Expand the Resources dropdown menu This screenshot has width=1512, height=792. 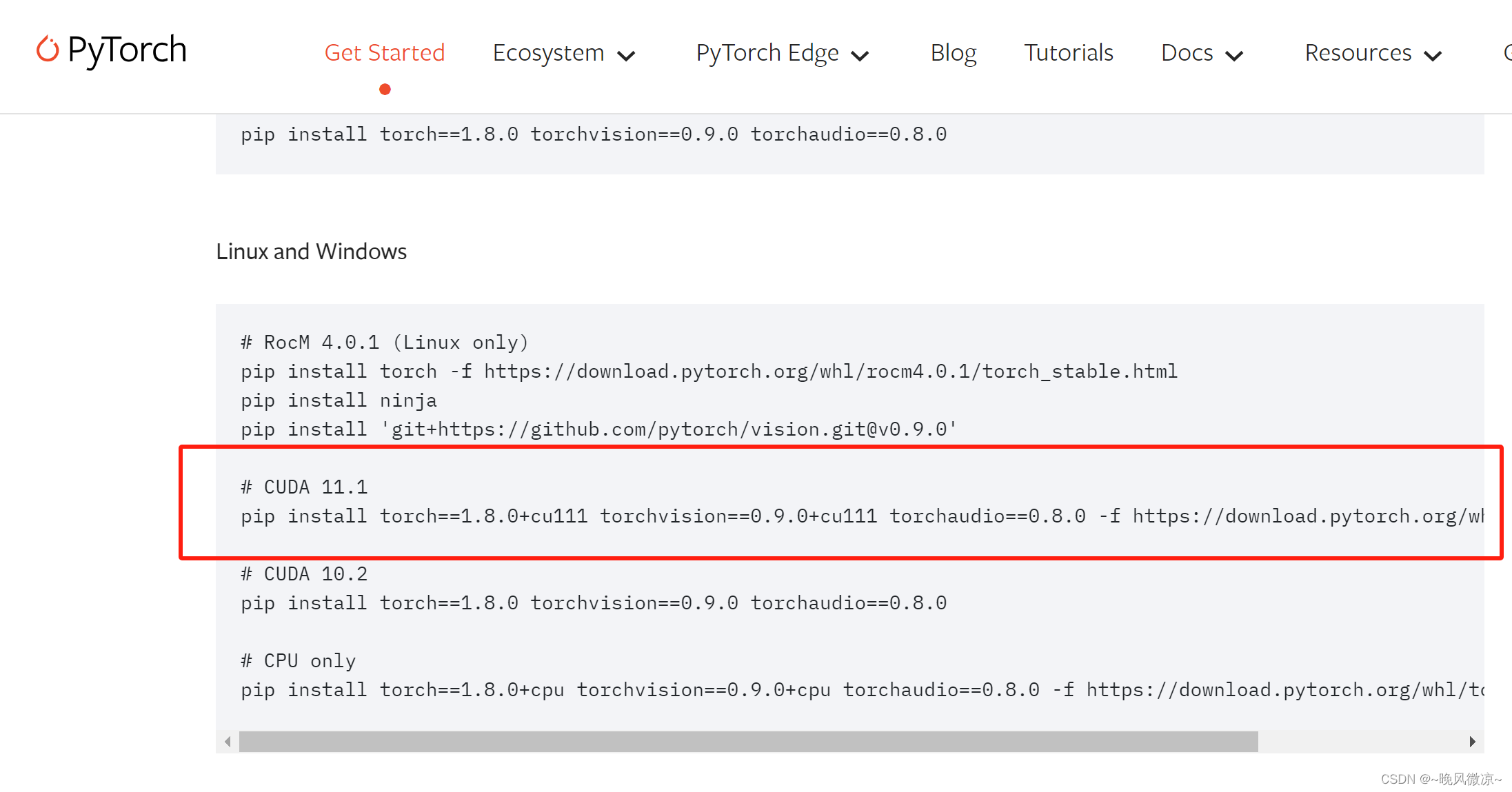pos(1373,53)
